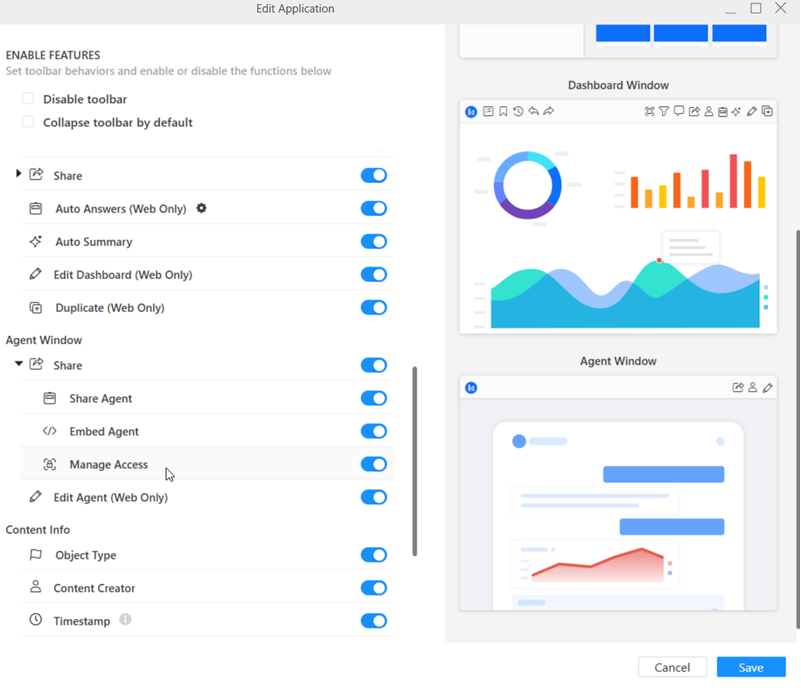Screen dimensions: 801x688
Task: Check the Disable toolbar checkbox
Action: 28,99
